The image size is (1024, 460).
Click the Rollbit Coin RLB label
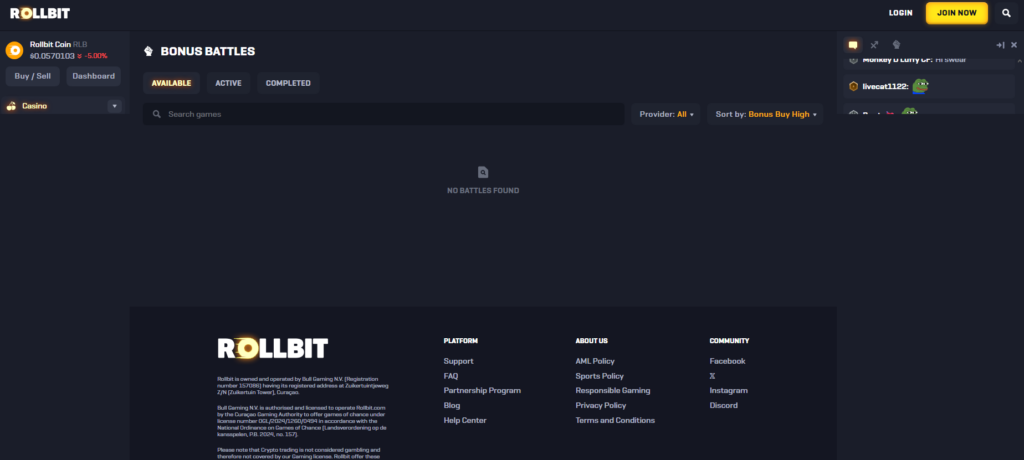pos(59,44)
